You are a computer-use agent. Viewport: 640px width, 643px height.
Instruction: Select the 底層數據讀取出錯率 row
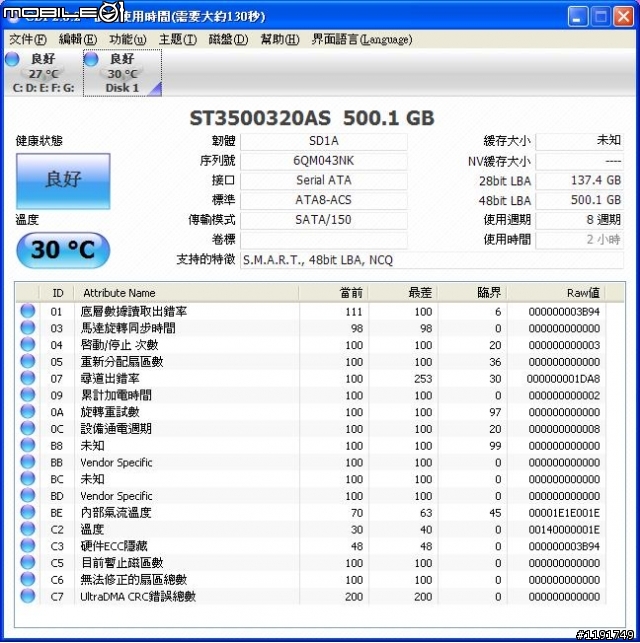(x=312, y=311)
